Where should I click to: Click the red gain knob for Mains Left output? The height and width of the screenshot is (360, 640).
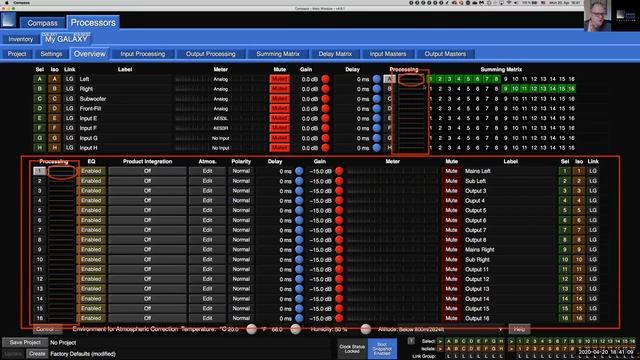click(x=339, y=171)
